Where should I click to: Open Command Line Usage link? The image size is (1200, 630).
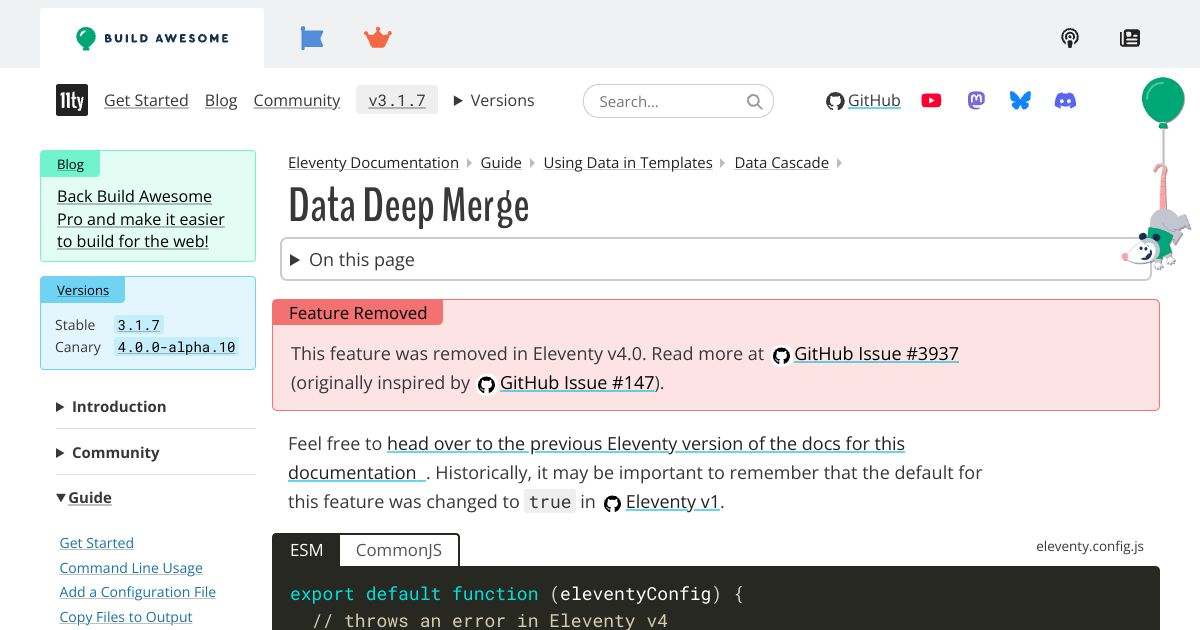[x=131, y=568]
